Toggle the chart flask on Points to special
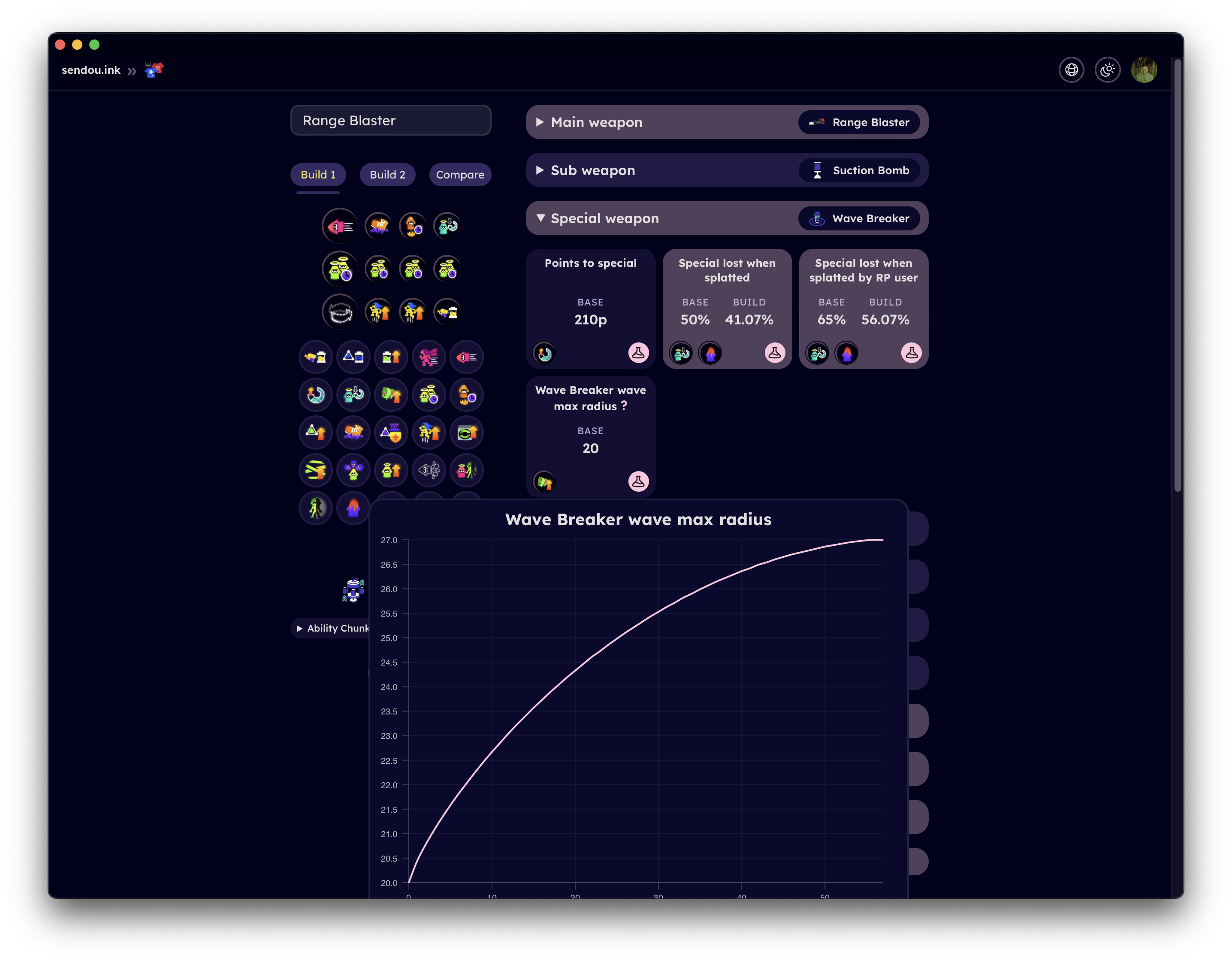This screenshot has width=1232, height=962. 638,353
